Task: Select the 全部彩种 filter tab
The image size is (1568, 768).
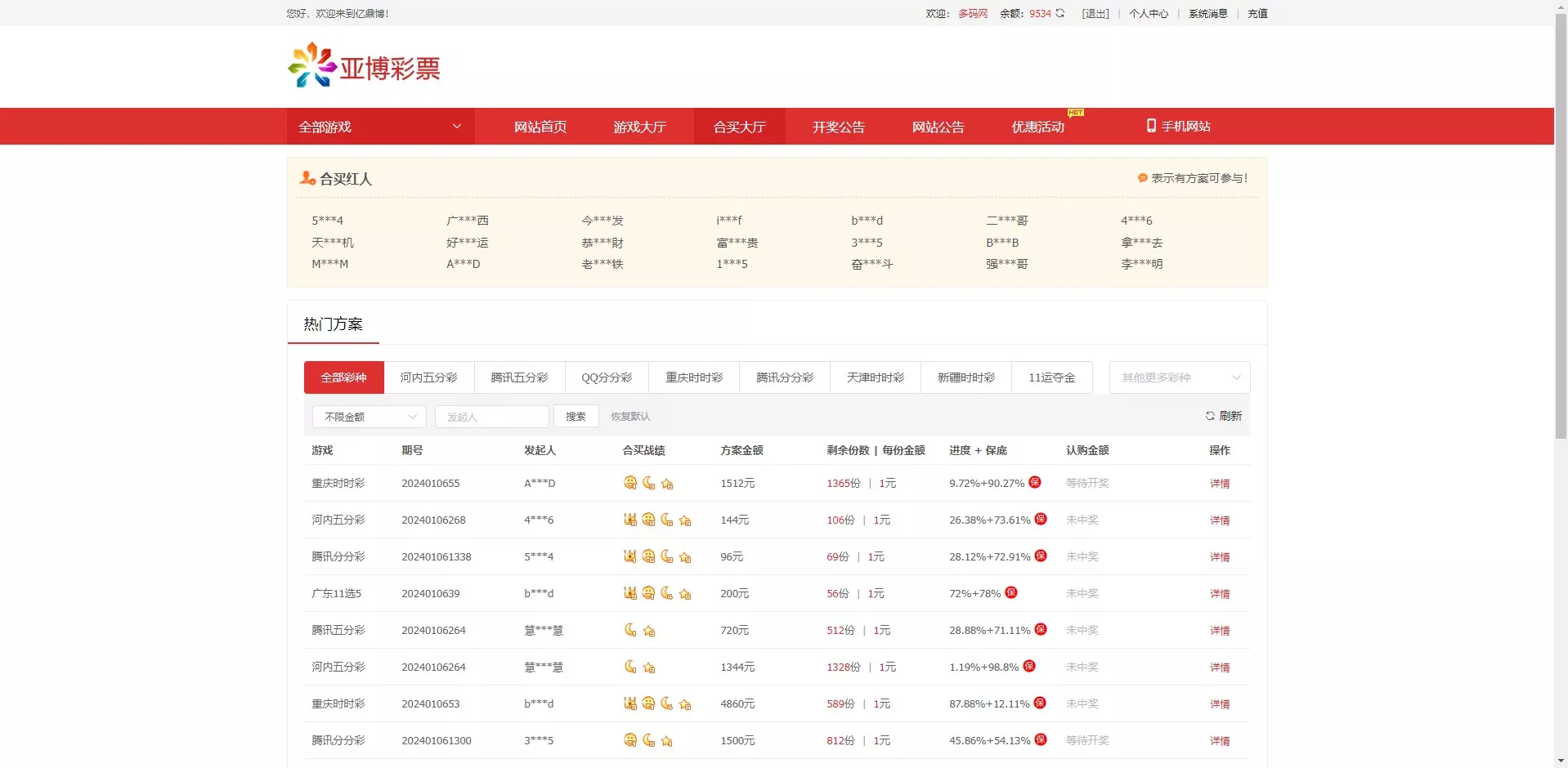Action: 343,377
